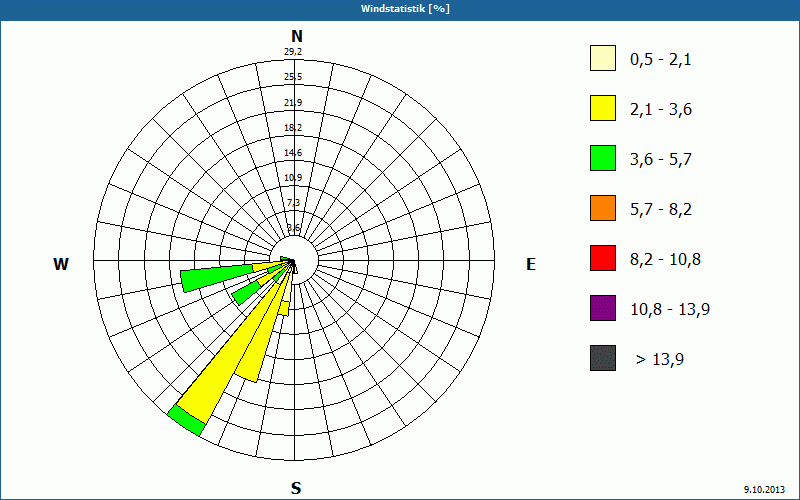Click the 21,9 radial axis value

pos(293,103)
